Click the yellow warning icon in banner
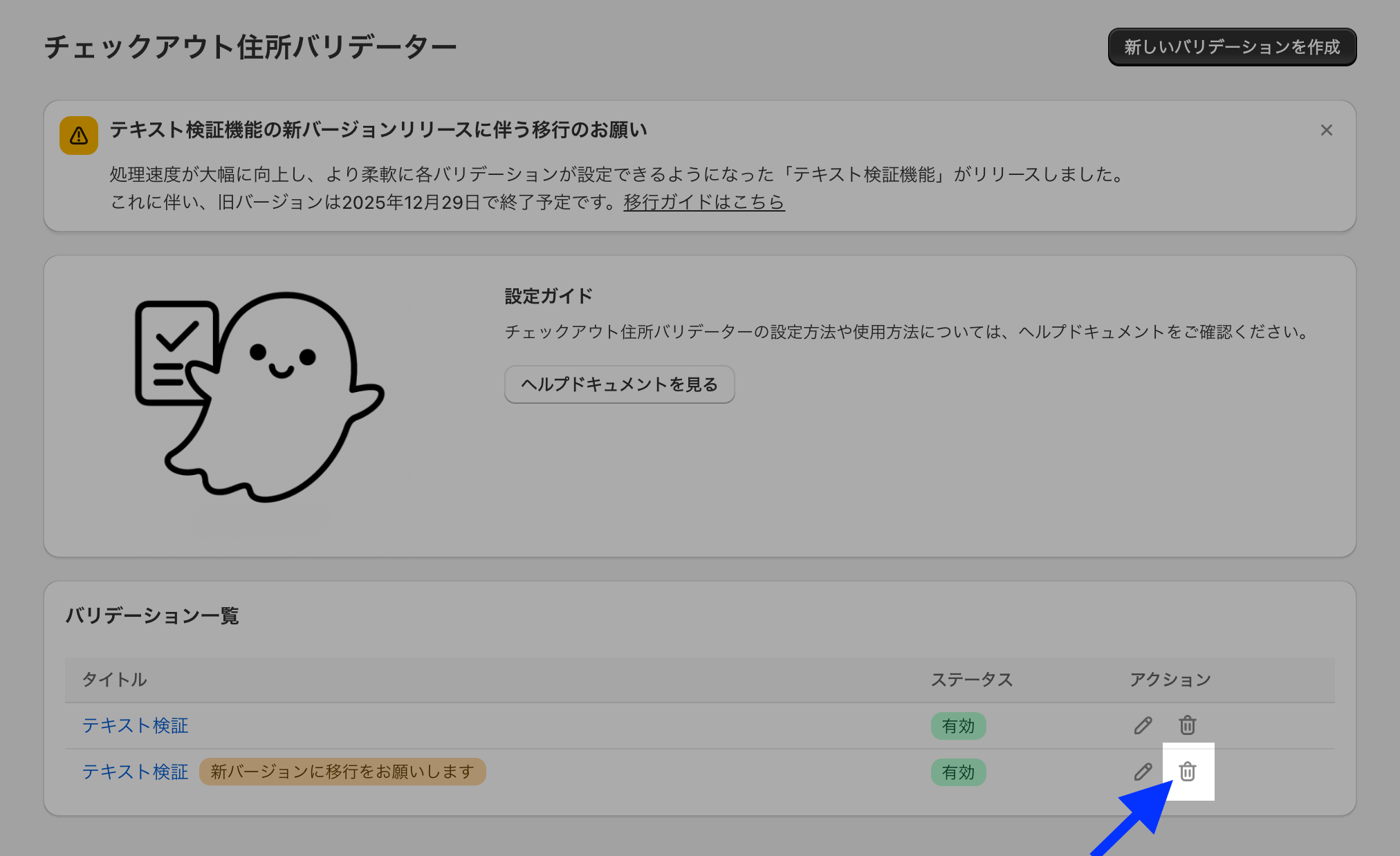 pyautogui.click(x=78, y=135)
